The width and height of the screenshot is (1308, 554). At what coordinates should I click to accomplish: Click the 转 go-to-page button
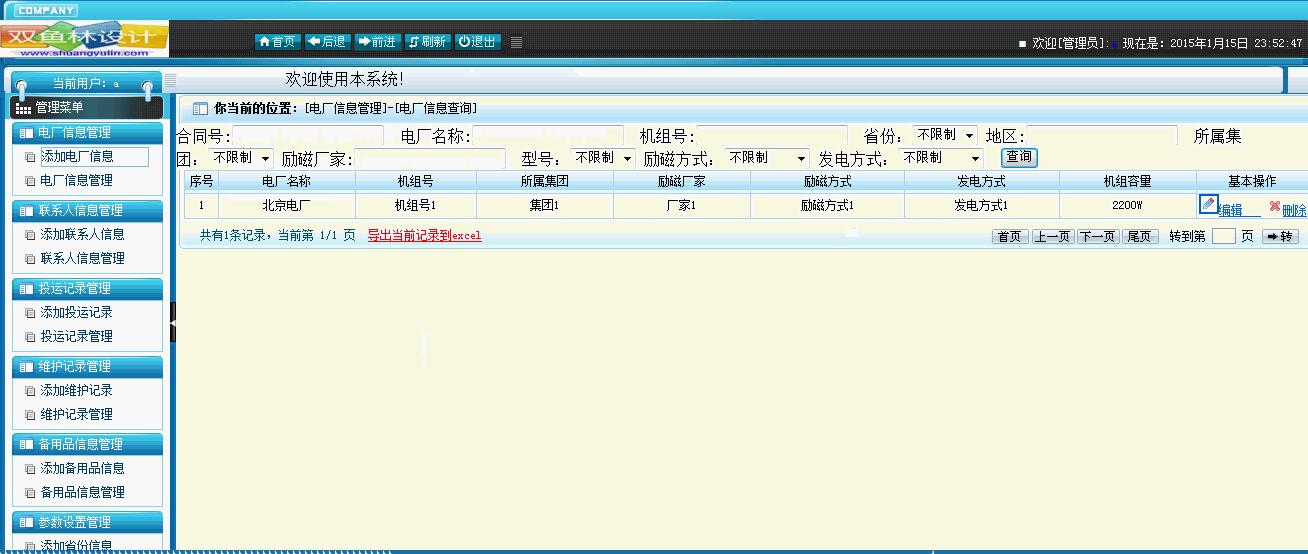click(1280, 237)
